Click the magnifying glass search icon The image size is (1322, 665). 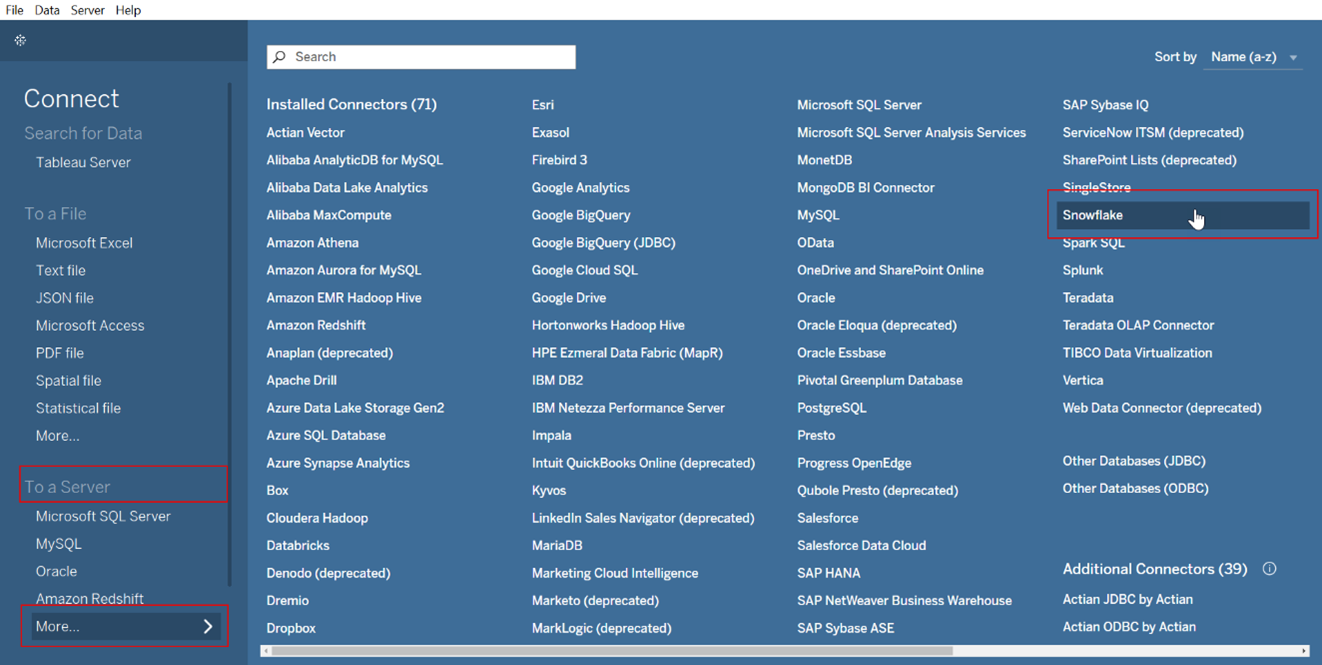click(x=280, y=57)
